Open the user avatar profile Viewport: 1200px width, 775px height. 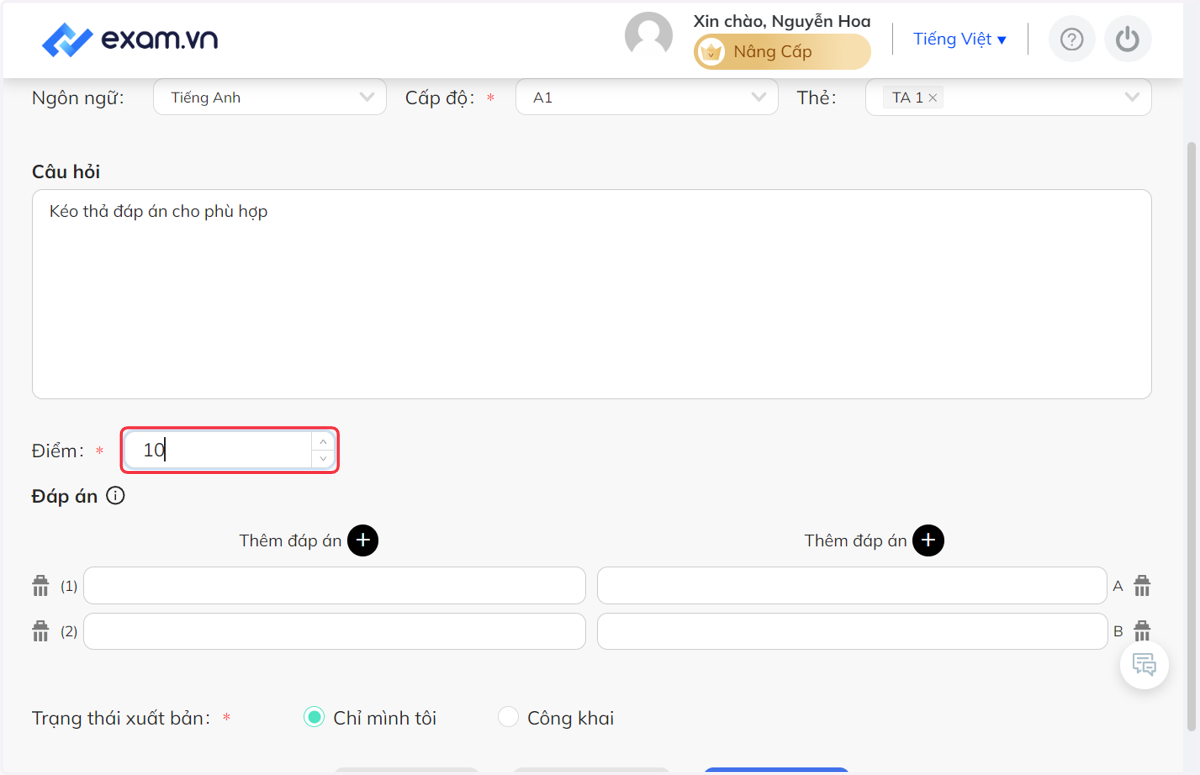coord(649,37)
